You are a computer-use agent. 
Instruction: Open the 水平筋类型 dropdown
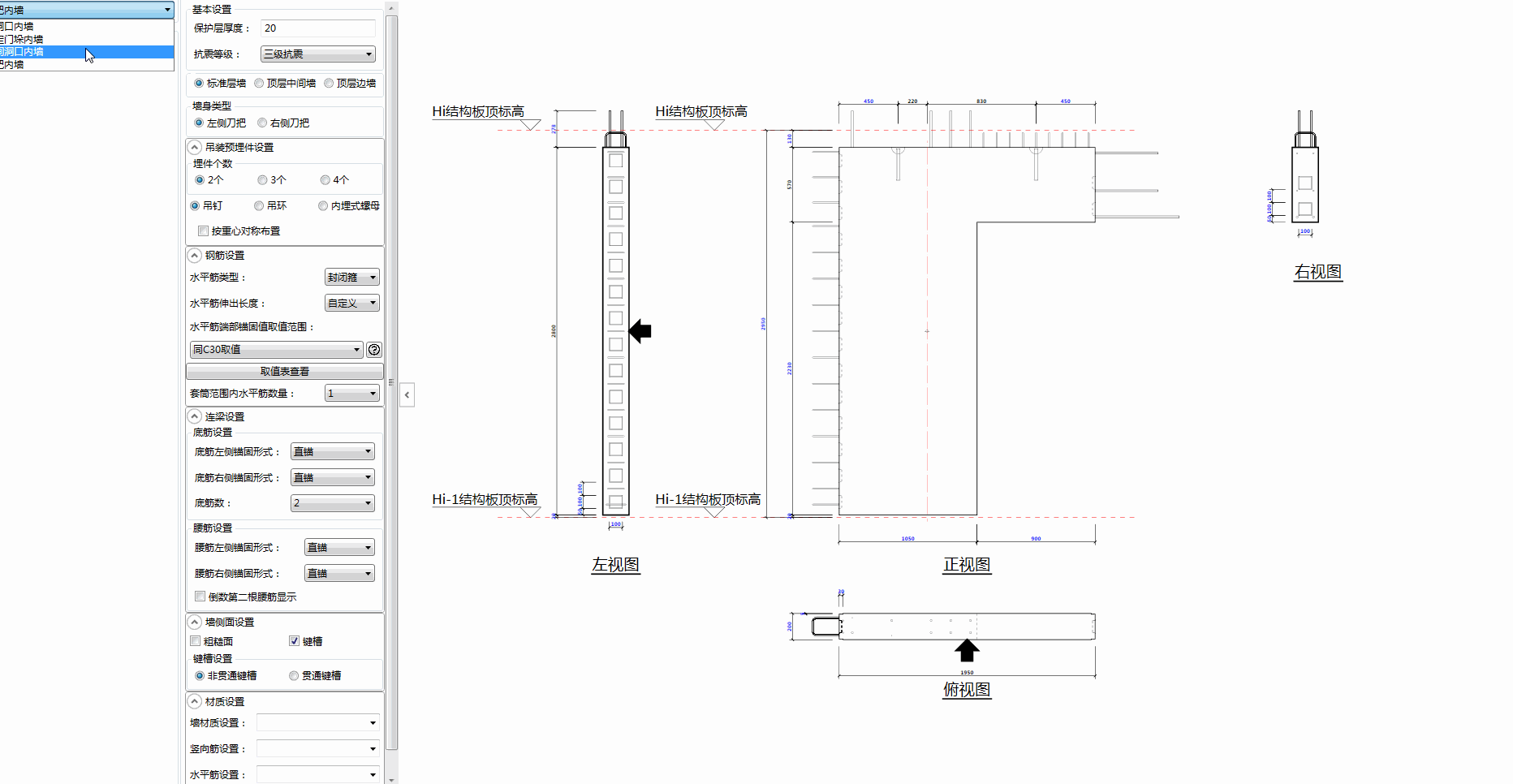pos(351,278)
